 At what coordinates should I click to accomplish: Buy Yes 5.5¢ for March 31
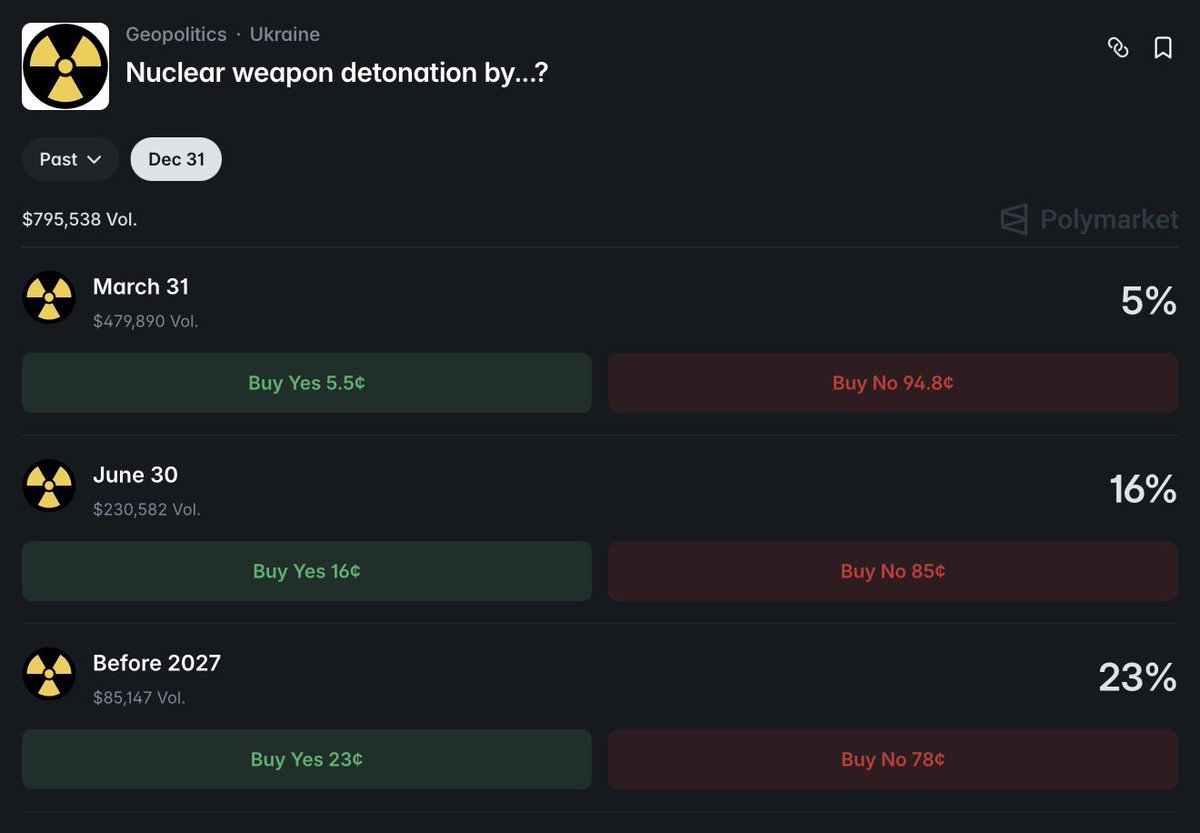(306, 383)
